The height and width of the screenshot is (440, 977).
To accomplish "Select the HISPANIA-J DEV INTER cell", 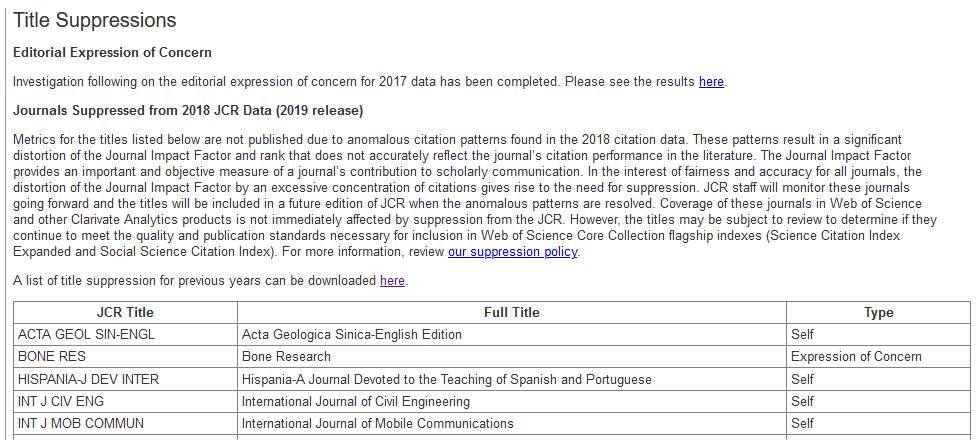I will coord(125,380).
